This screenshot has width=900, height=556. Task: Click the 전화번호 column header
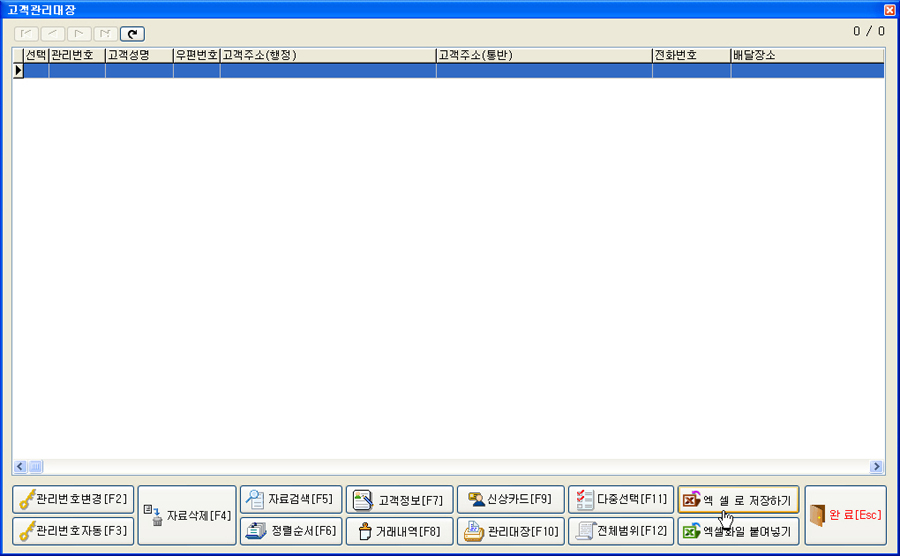tap(690, 55)
